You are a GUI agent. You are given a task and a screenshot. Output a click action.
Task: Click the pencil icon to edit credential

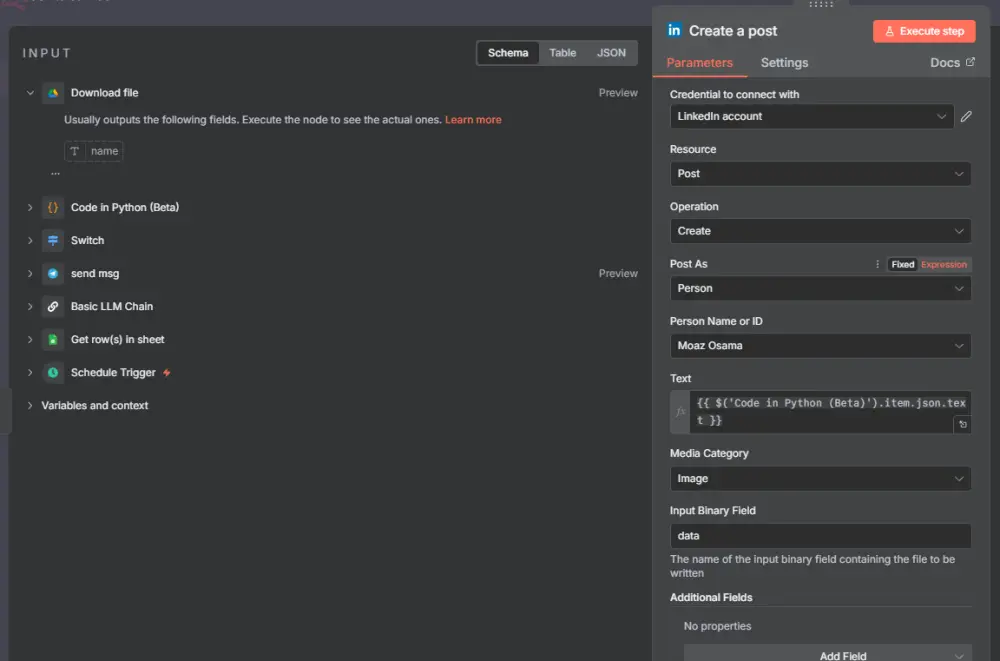966,117
